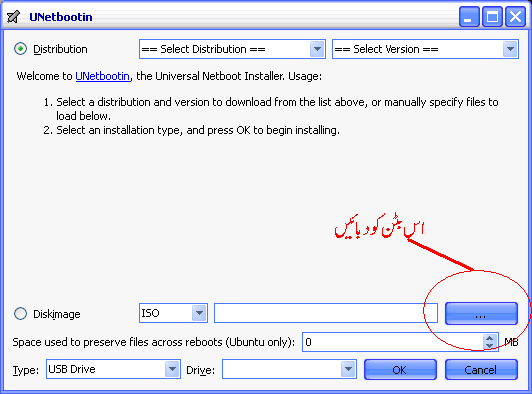Maximize the UNetbootin window
The height and width of the screenshot is (394, 532).
(492, 16)
